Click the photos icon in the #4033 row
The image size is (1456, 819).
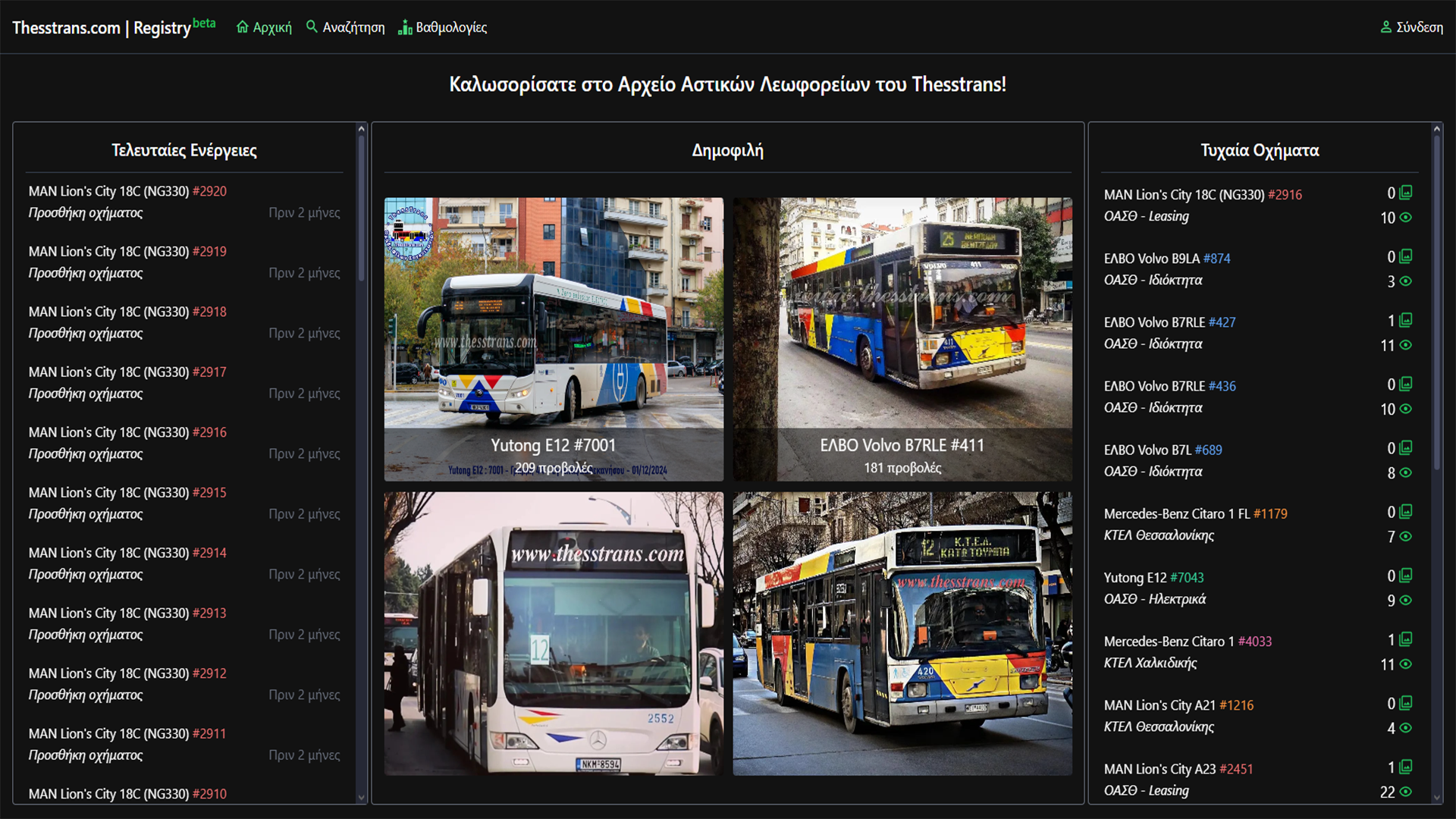[x=1406, y=639]
